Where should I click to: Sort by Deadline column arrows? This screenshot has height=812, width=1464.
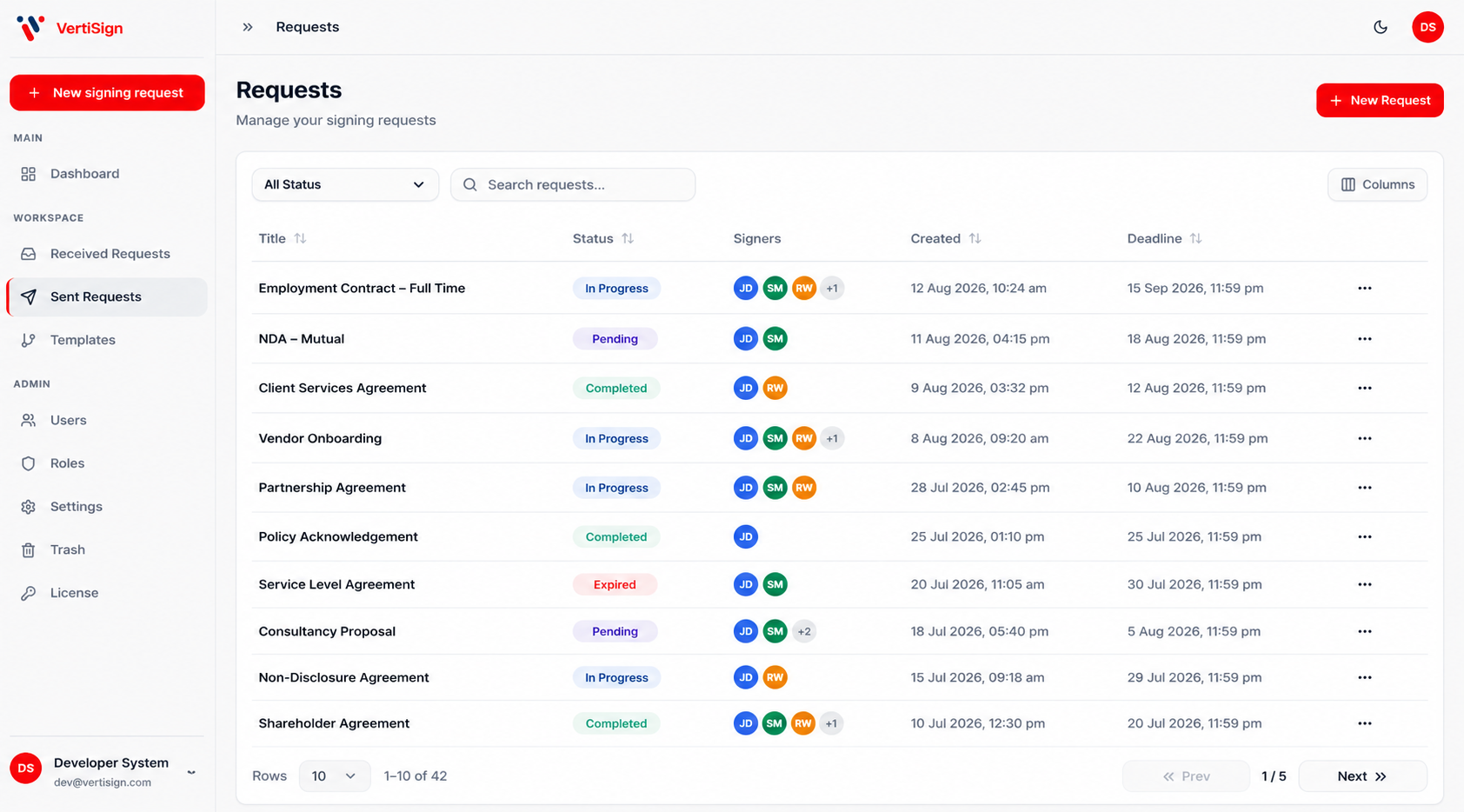pos(1195,238)
